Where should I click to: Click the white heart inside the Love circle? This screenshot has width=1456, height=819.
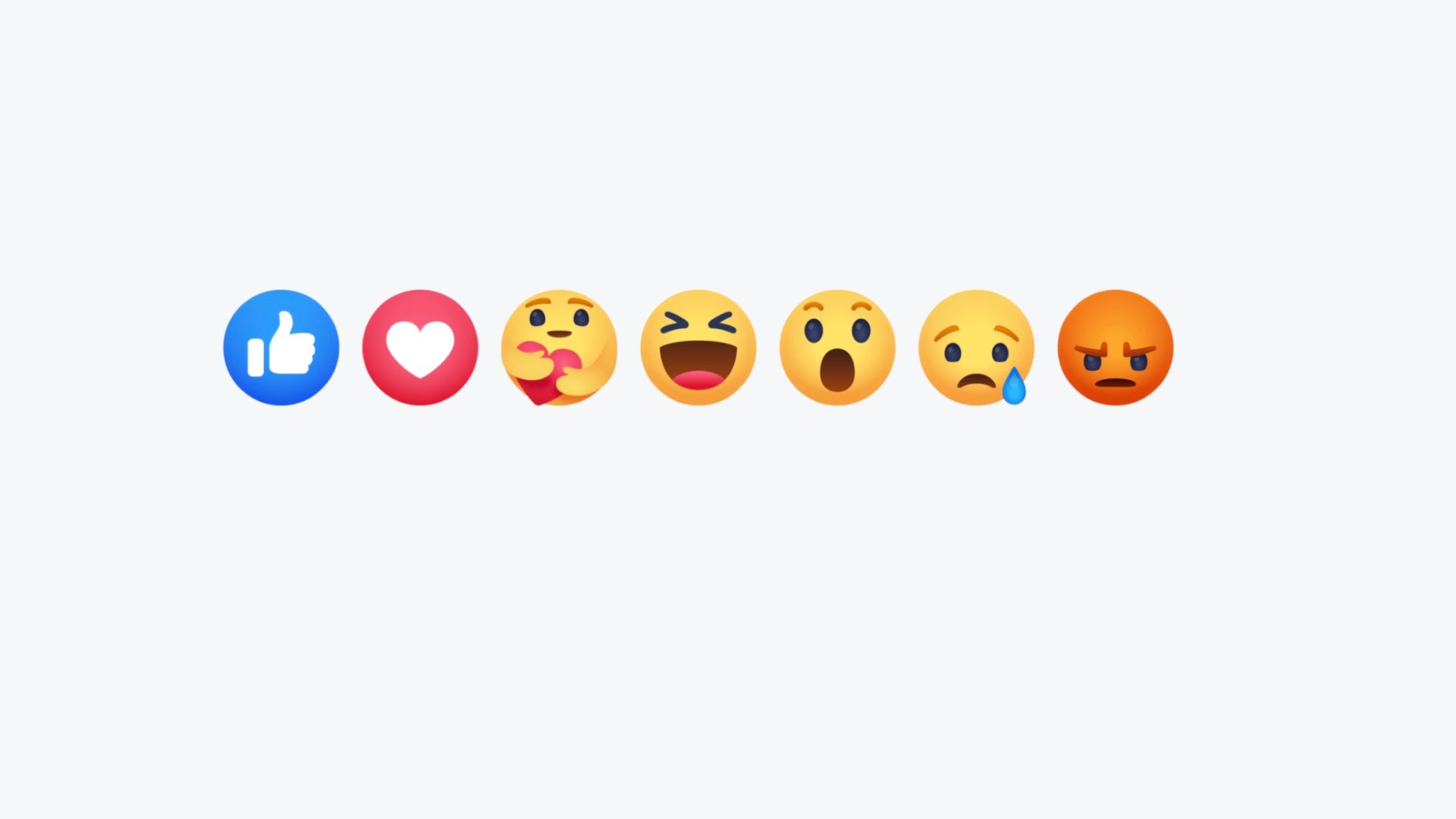420,349
